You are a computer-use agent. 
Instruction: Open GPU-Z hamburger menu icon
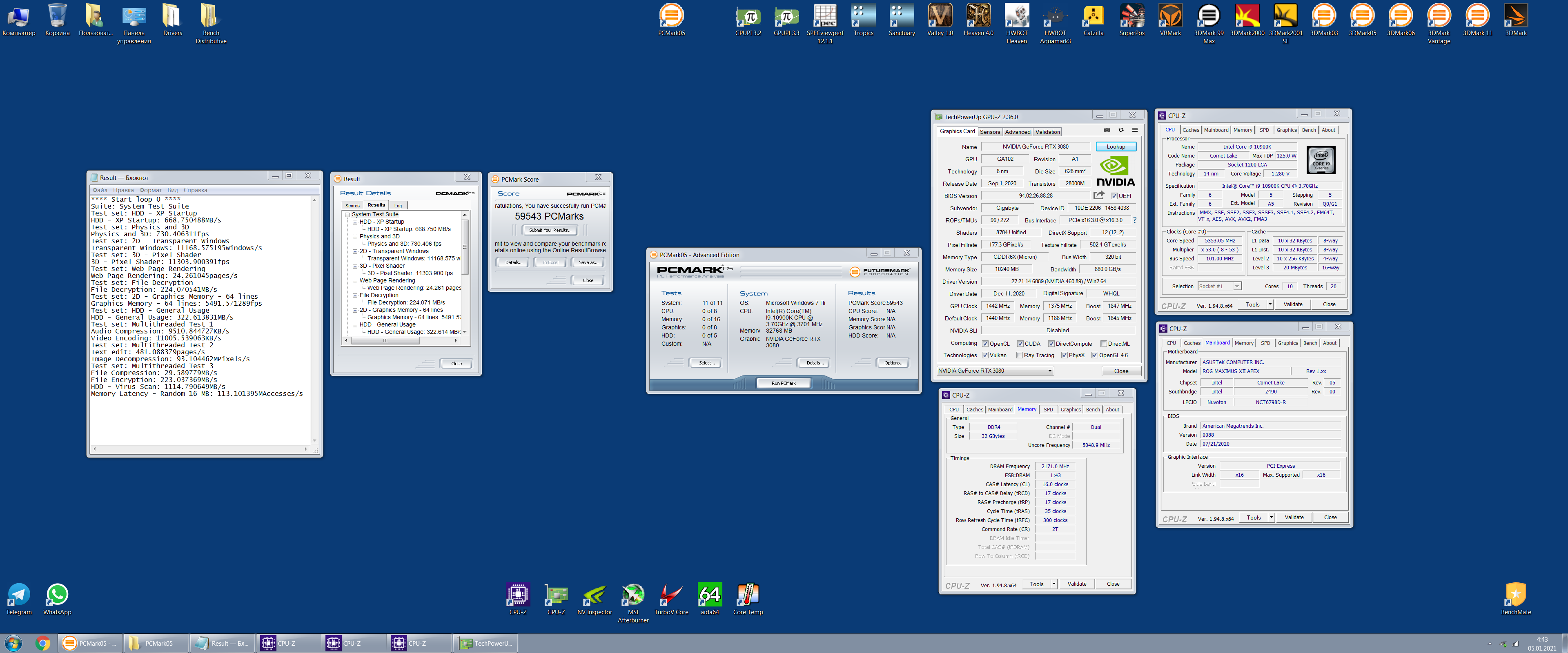point(1135,130)
